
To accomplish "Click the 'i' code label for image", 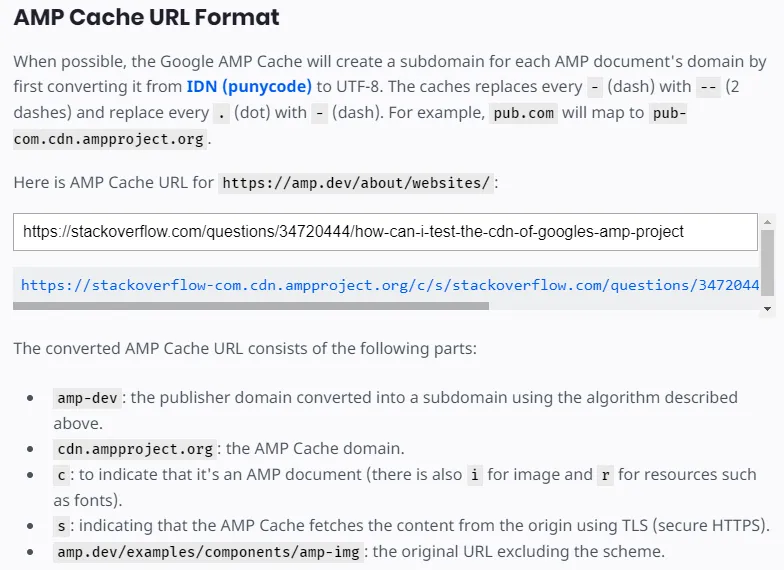I will pos(475,475).
